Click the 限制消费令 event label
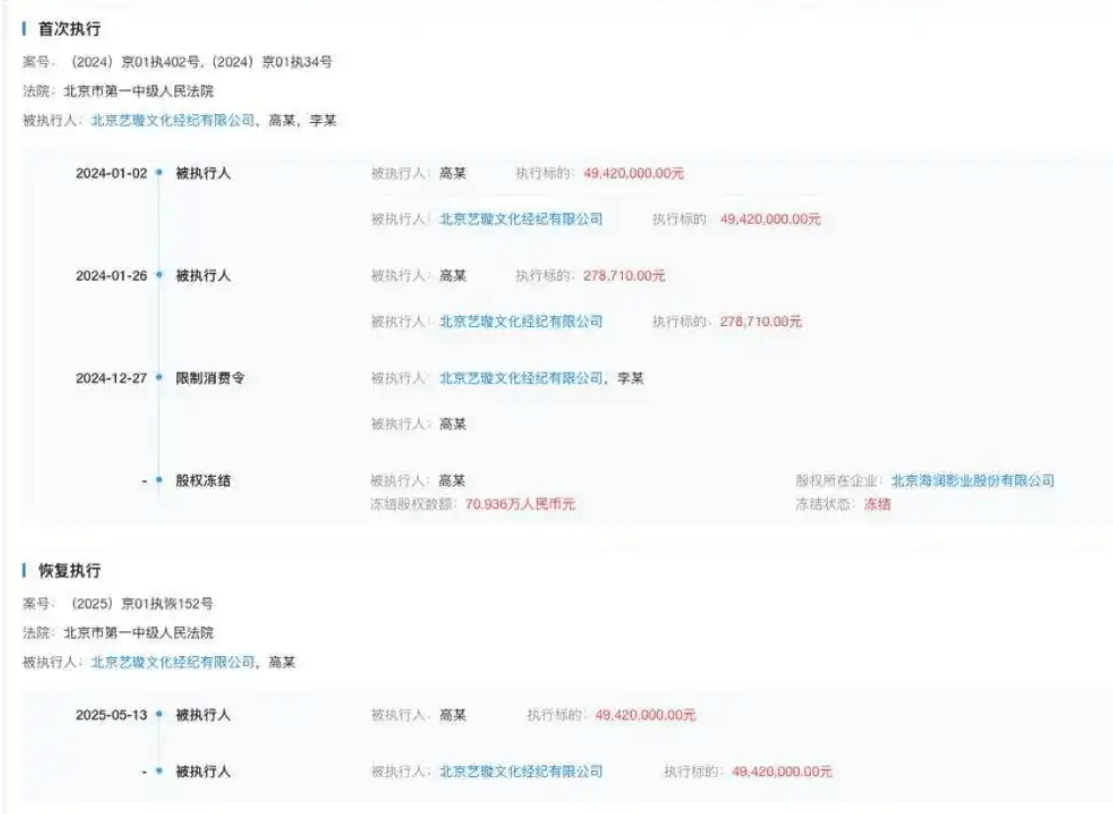1113x814 pixels. point(210,379)
